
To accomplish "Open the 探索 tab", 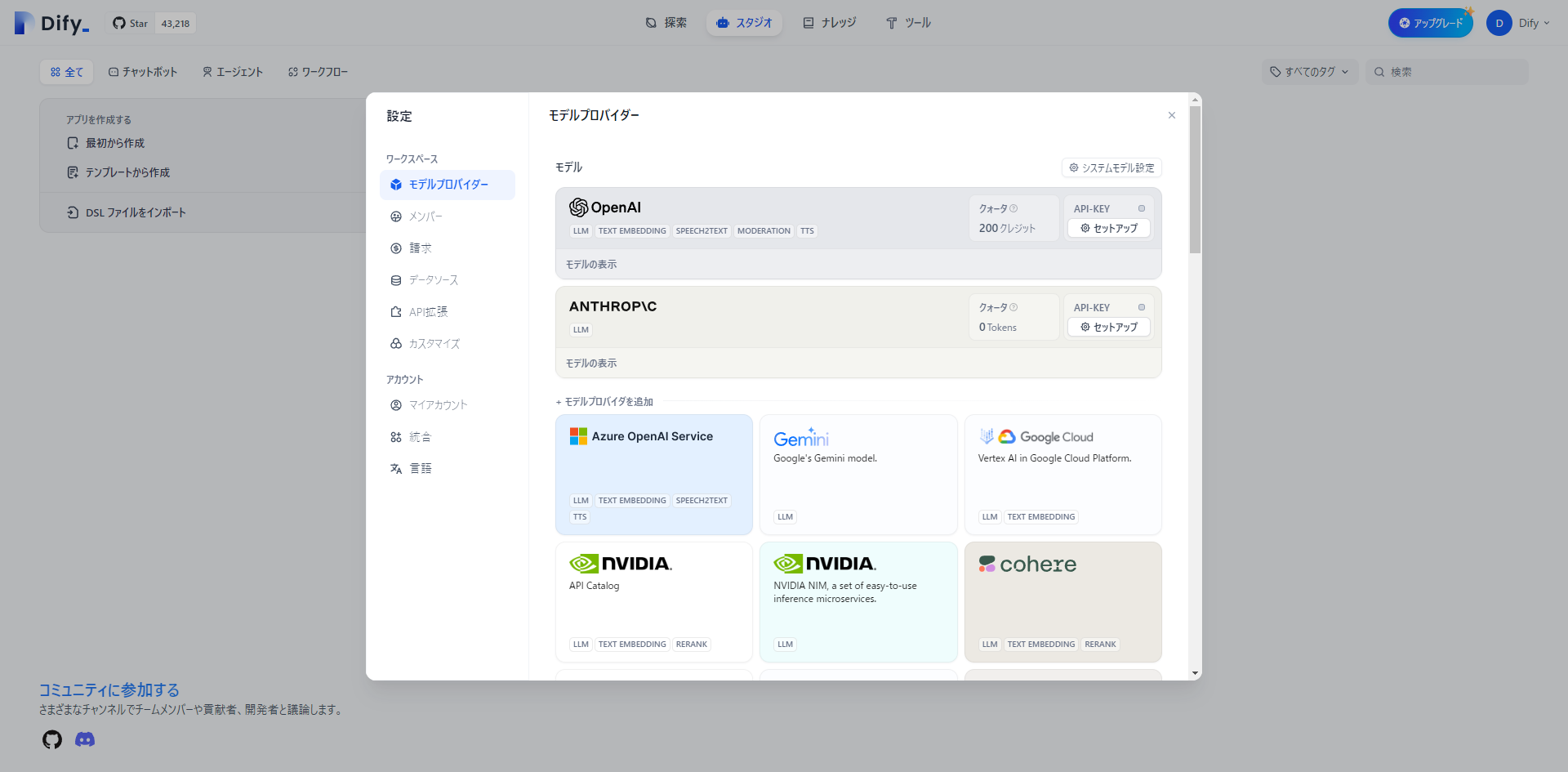I will coord(666,23).
